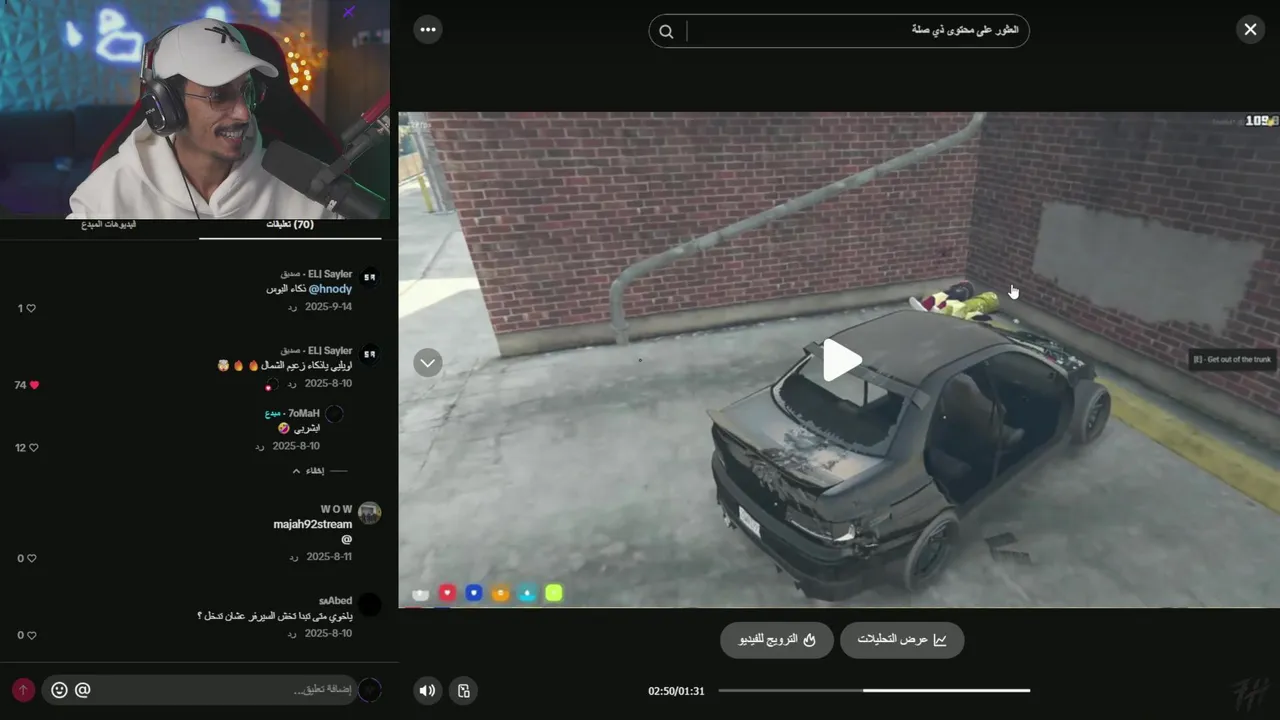The width and height of the screenshot is (1280, 720).
Task: Insert a mention with the @ icon
Action: click(83, 690)
